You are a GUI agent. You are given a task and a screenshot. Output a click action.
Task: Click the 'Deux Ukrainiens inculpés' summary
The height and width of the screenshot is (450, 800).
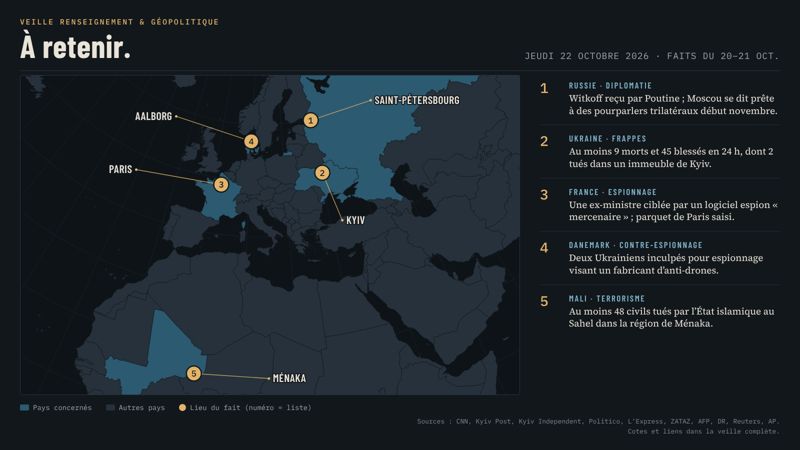tap(666, 264)
